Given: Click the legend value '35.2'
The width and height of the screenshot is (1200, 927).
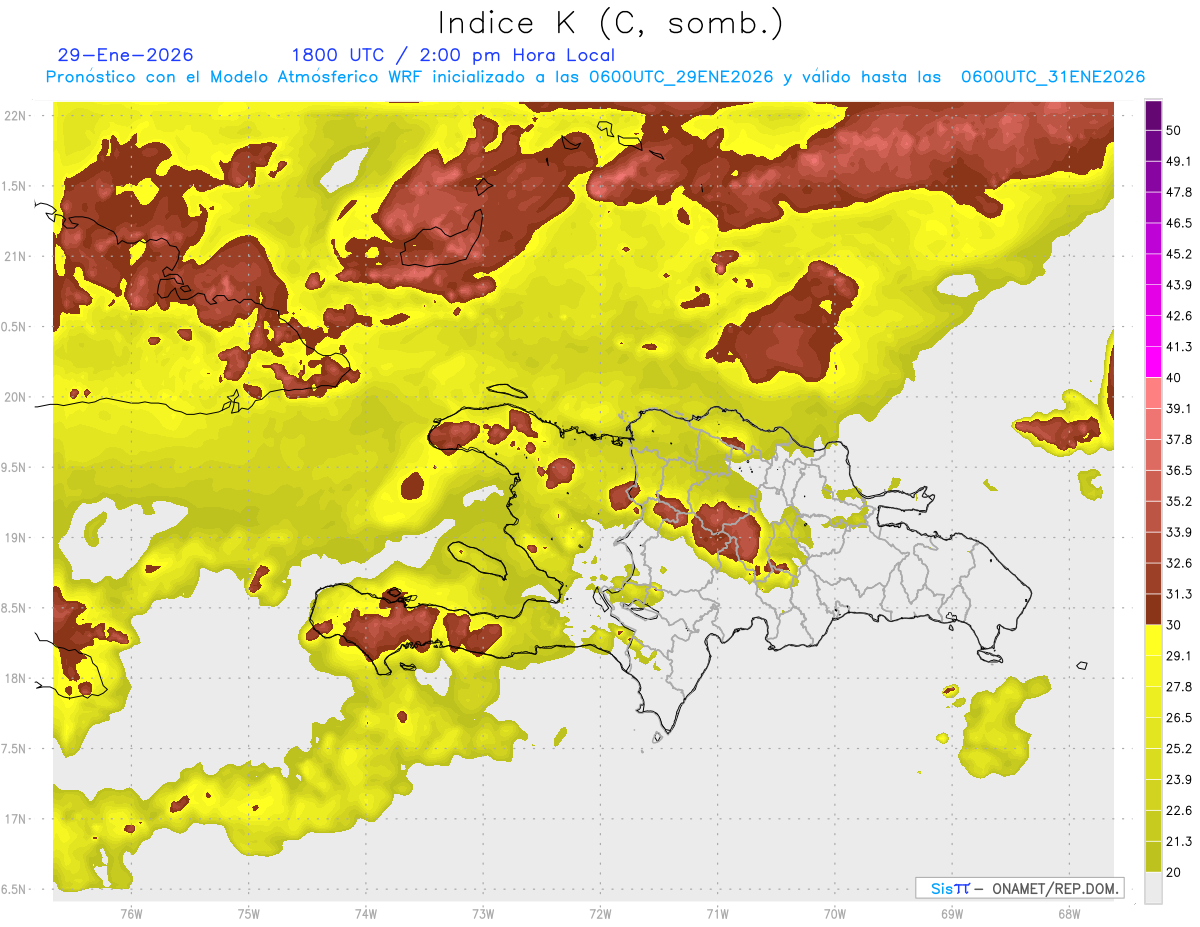Looking at the screenshot, I should coord(1179,501).
